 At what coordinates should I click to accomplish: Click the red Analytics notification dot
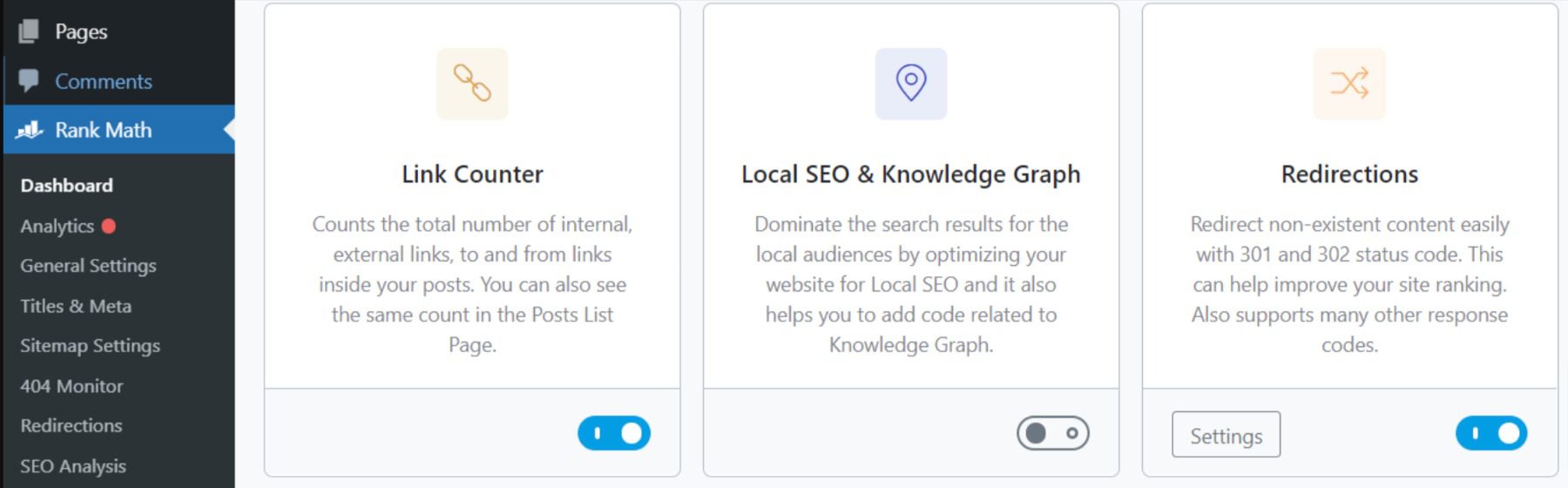[x=109, y=227]
